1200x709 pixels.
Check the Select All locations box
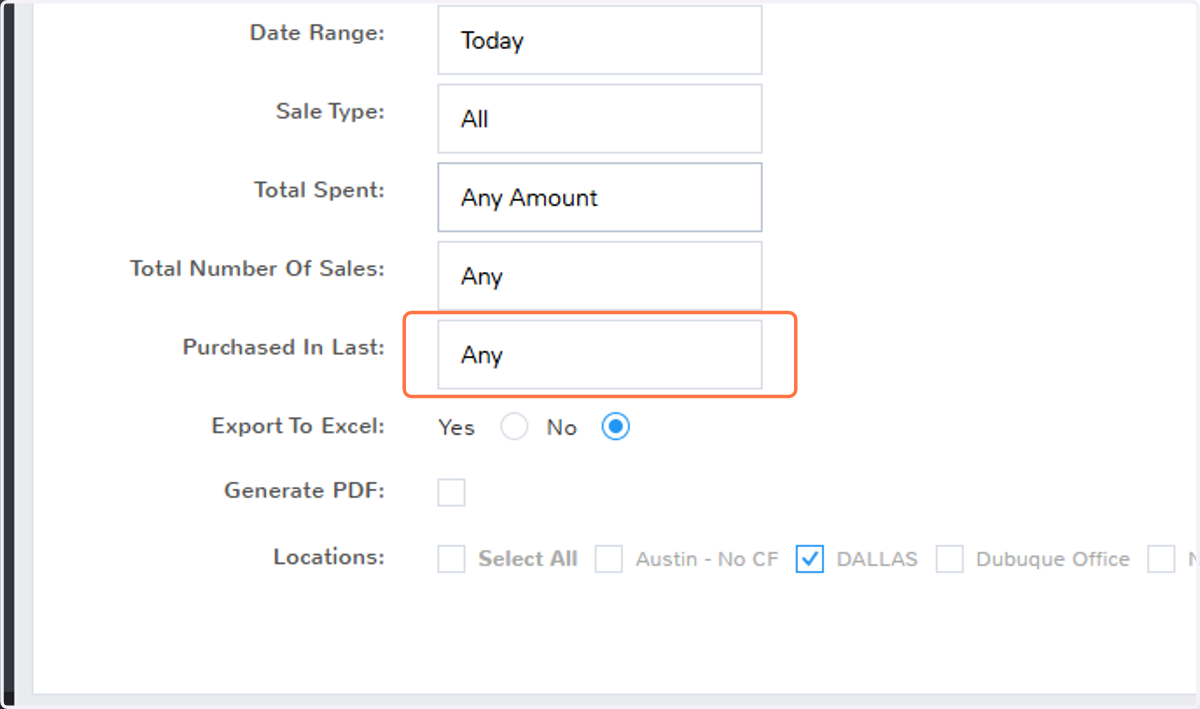click(x=451, y=559)
